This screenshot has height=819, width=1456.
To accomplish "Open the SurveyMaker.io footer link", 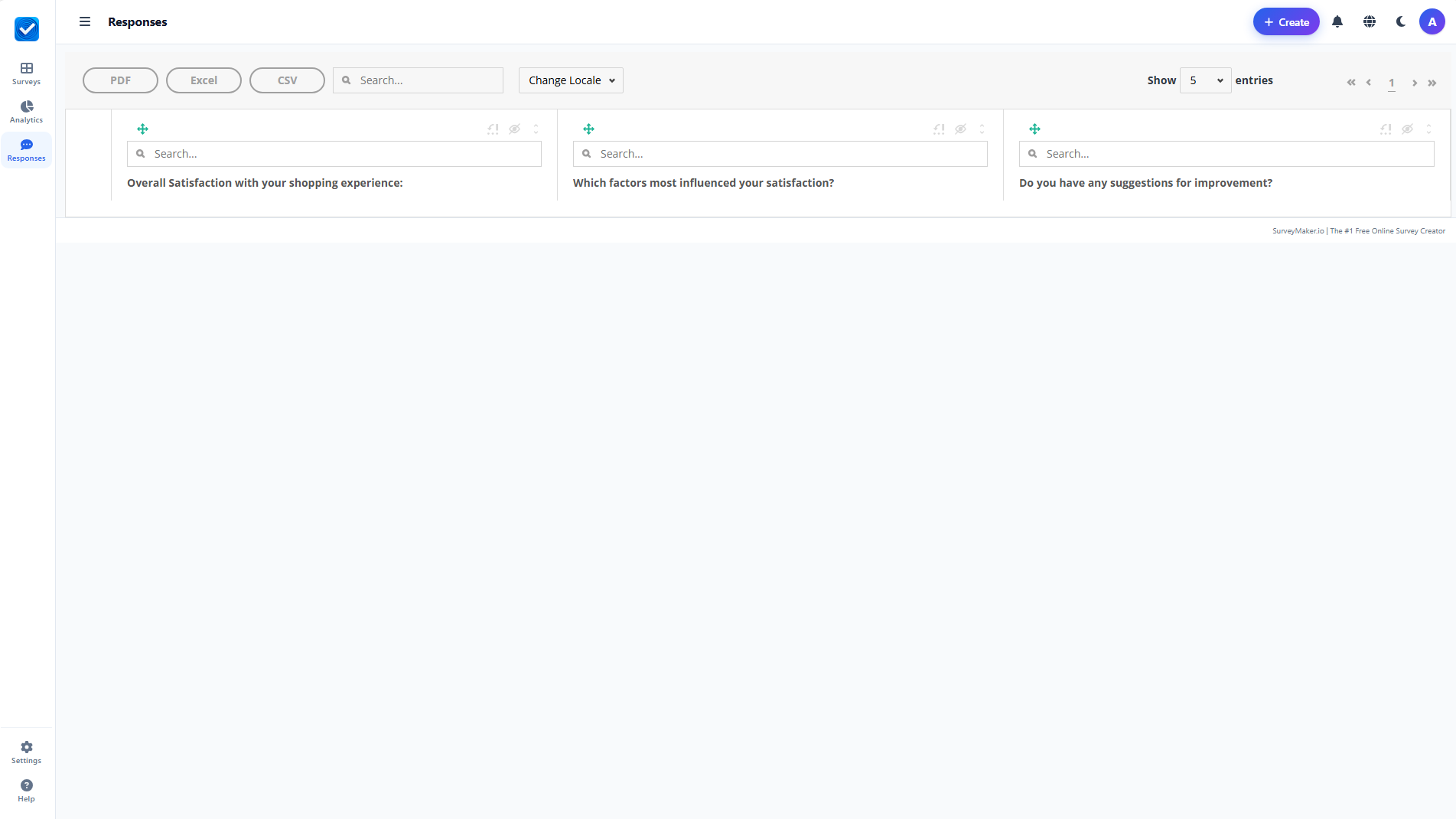I will point(1359,230).
